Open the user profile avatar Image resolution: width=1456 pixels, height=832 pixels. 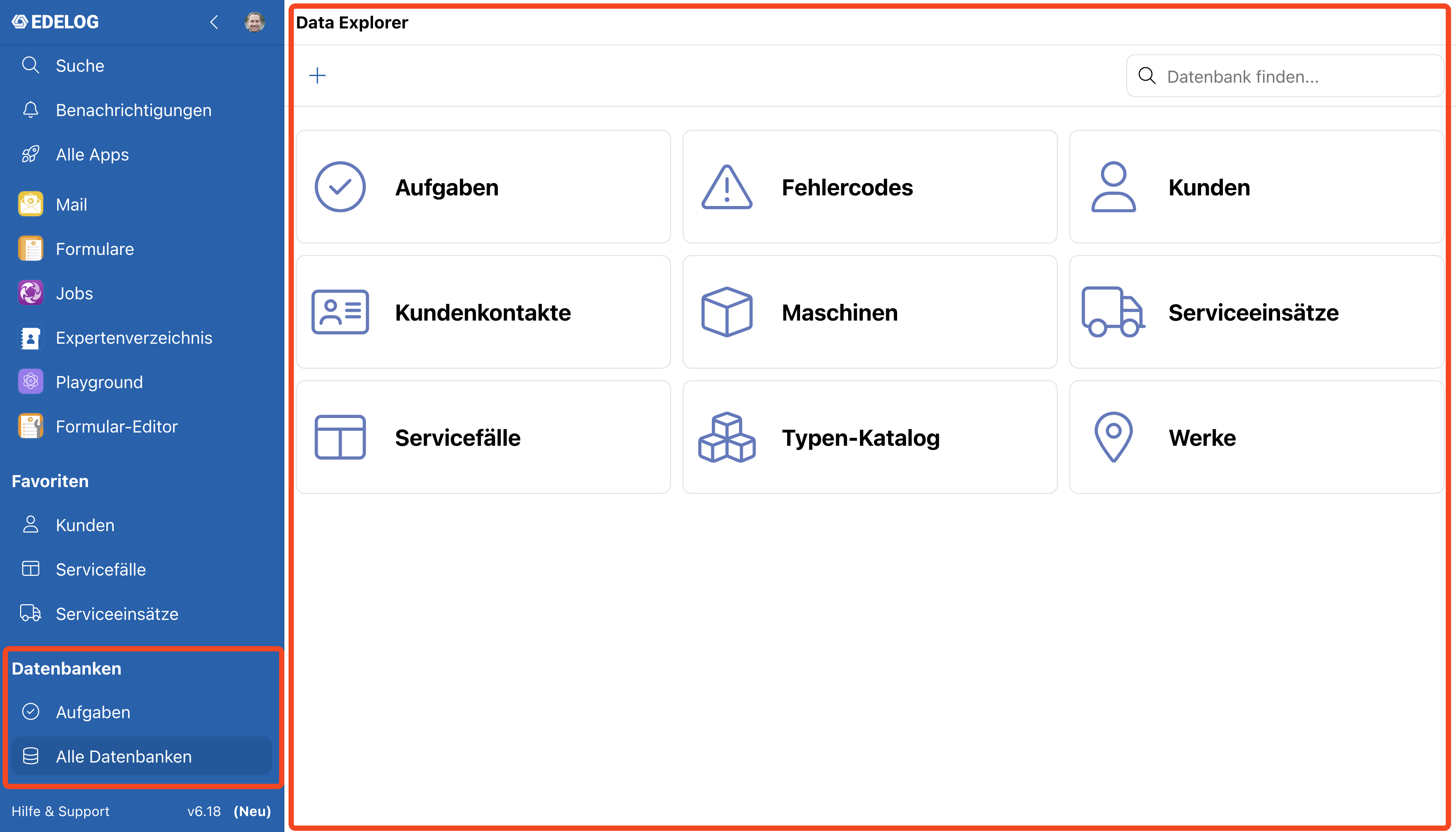[x=255, y=22]
